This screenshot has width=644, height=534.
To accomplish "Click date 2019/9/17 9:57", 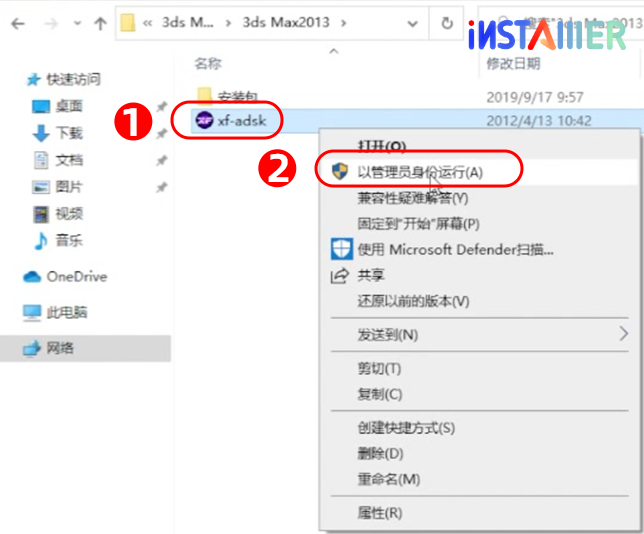I will 535,97.
